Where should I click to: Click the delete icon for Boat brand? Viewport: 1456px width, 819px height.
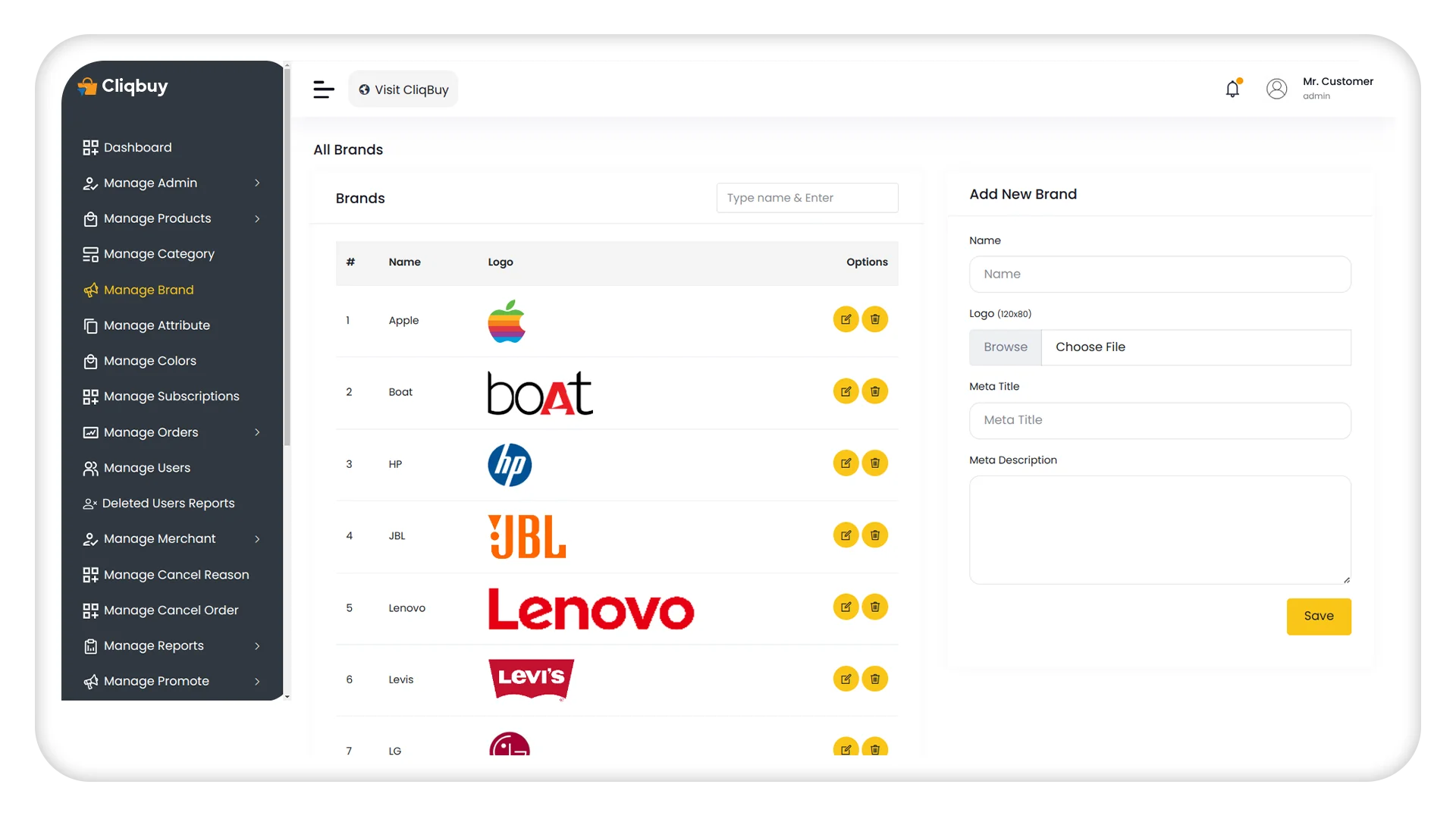[x=874, y=391]
